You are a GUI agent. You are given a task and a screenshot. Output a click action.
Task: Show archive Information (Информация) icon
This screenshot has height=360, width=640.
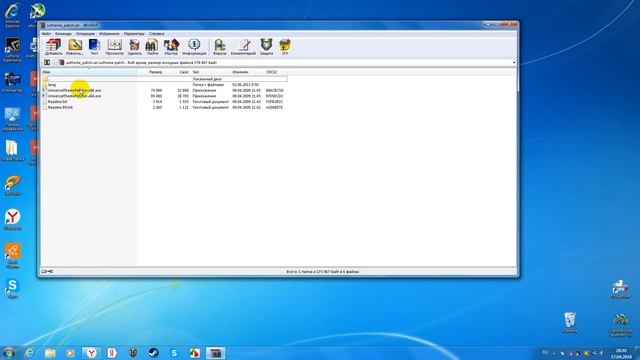(194, 47)
